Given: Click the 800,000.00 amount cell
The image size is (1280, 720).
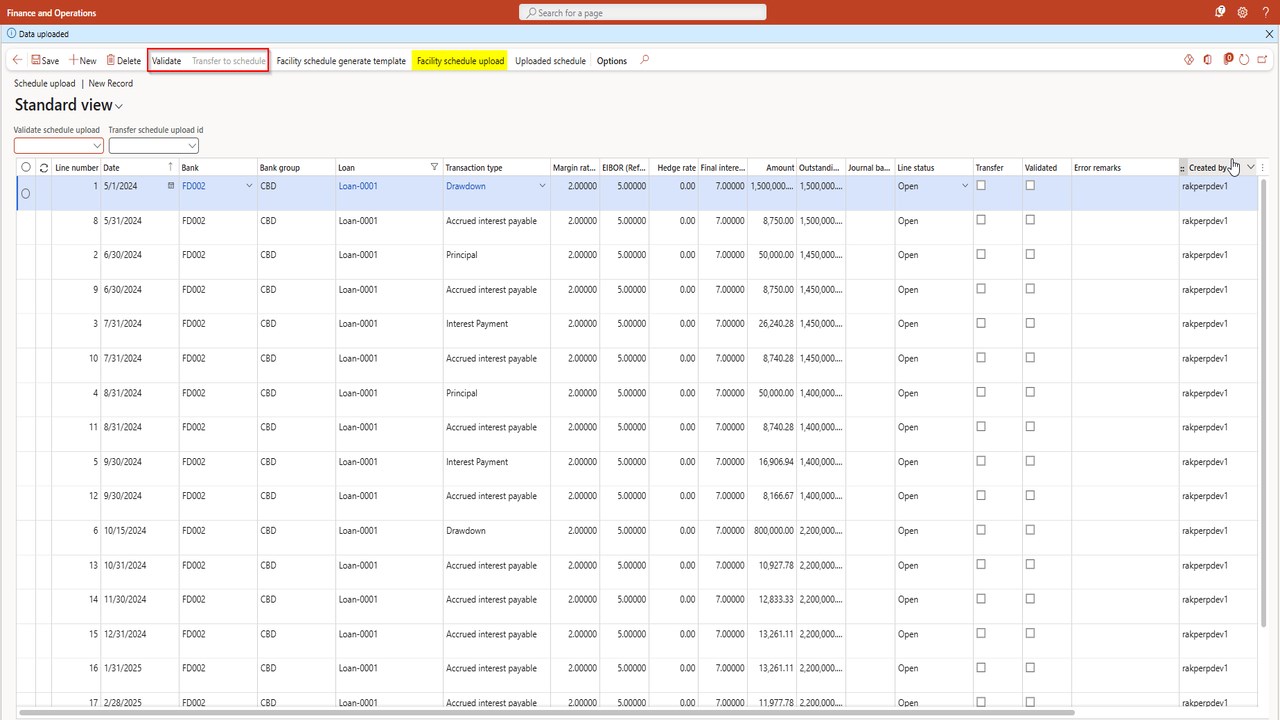Looking at the screenshot, I should pos(771,531).
